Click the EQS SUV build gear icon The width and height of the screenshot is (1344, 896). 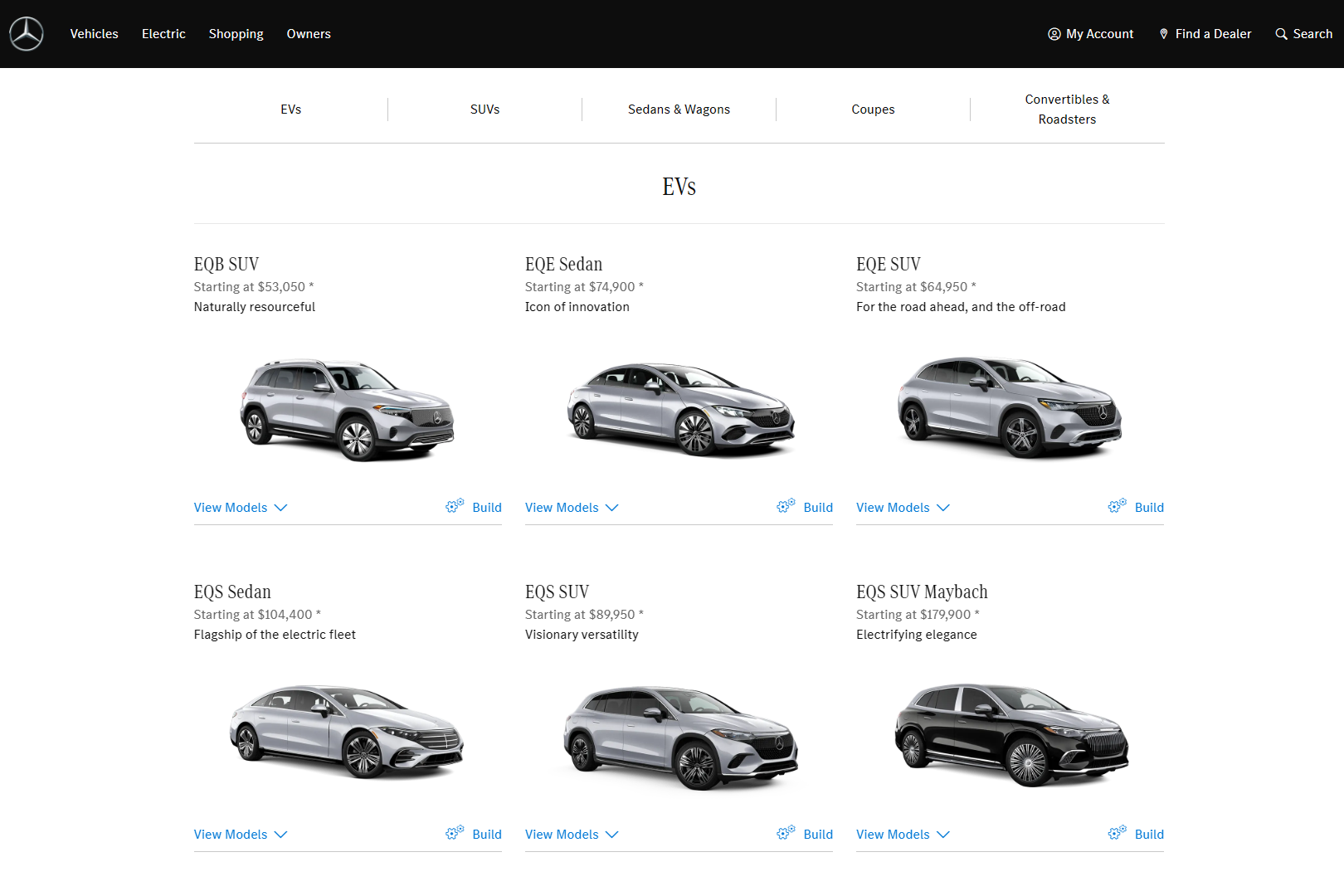click(x=786, y=832)
